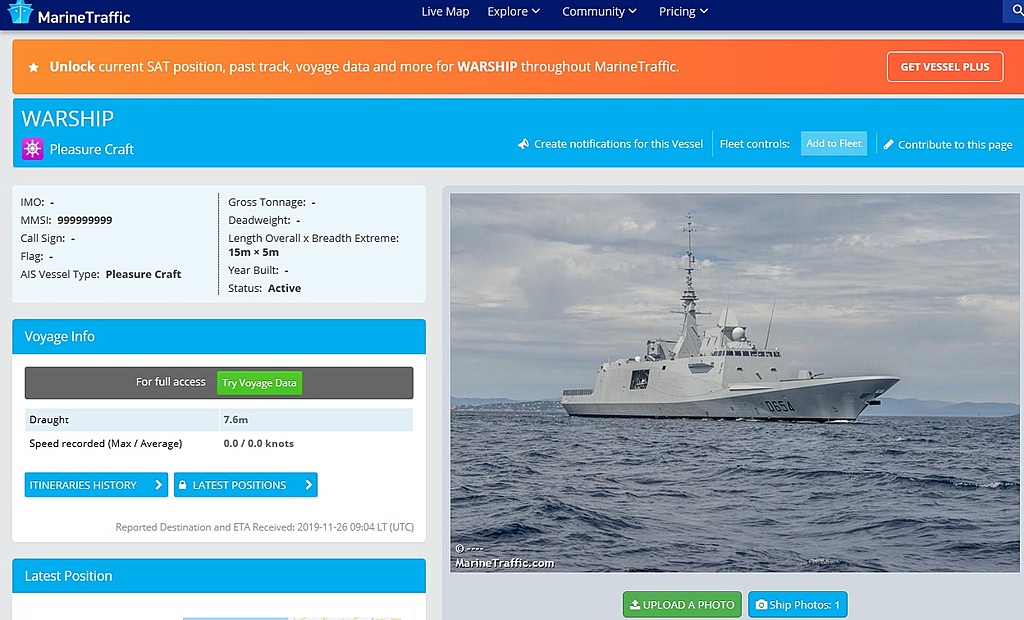Click the Deadweight field label
1024x620 pixels.
[x=259, y=220]
